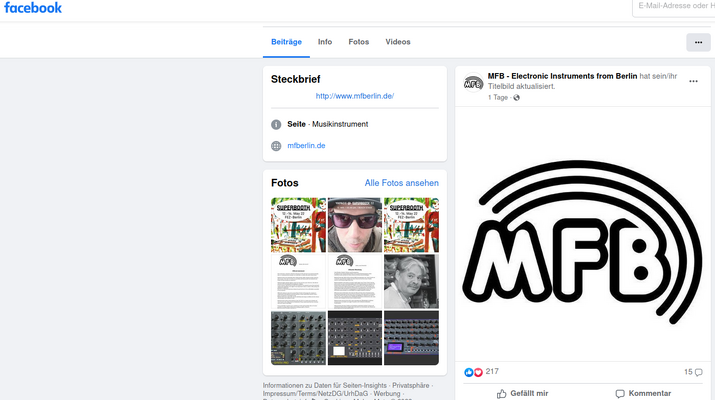Click the like reaction icon

coord(468,372)
